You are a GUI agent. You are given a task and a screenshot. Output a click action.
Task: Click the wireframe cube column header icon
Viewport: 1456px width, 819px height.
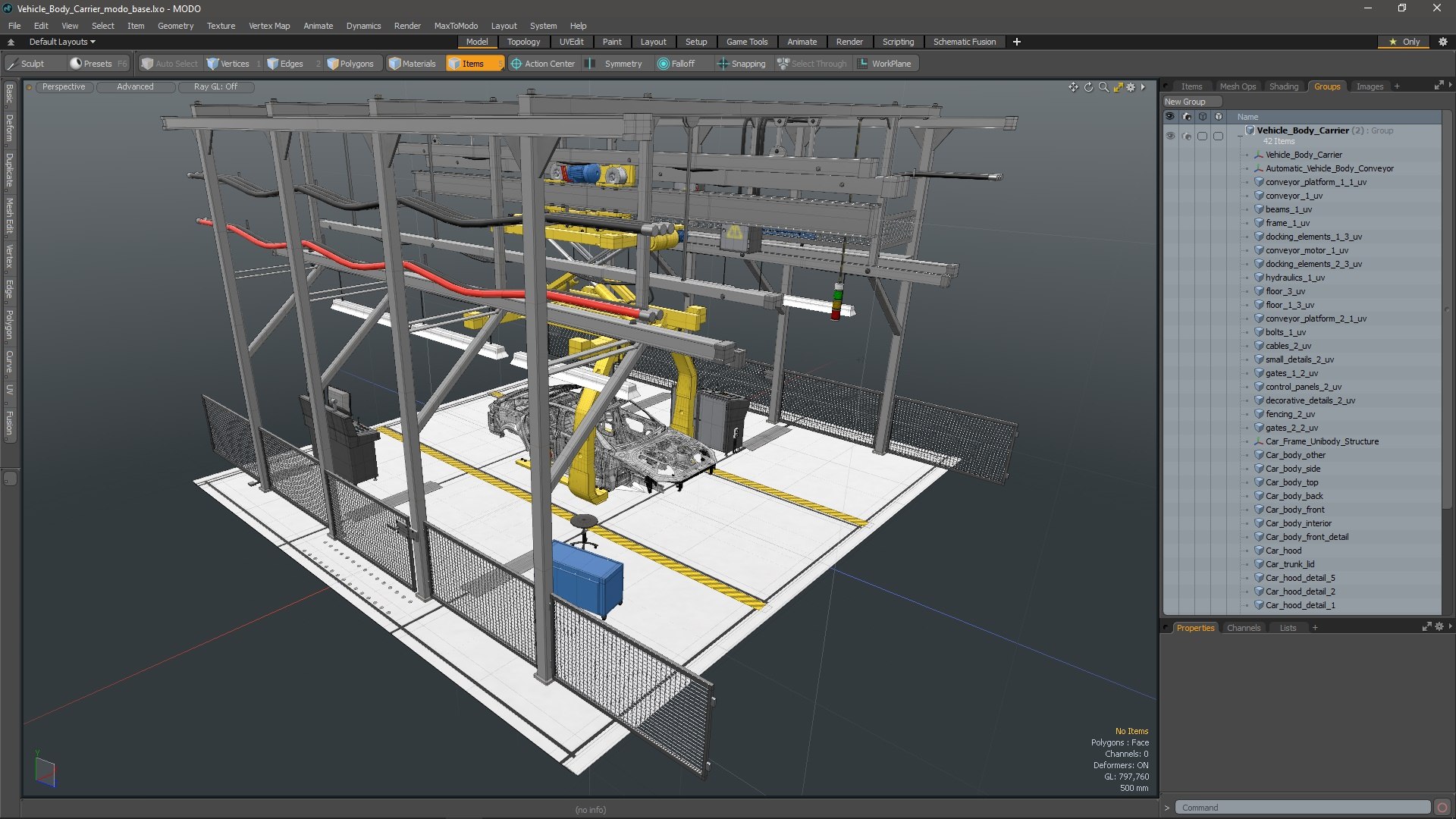coord(1203,117)
